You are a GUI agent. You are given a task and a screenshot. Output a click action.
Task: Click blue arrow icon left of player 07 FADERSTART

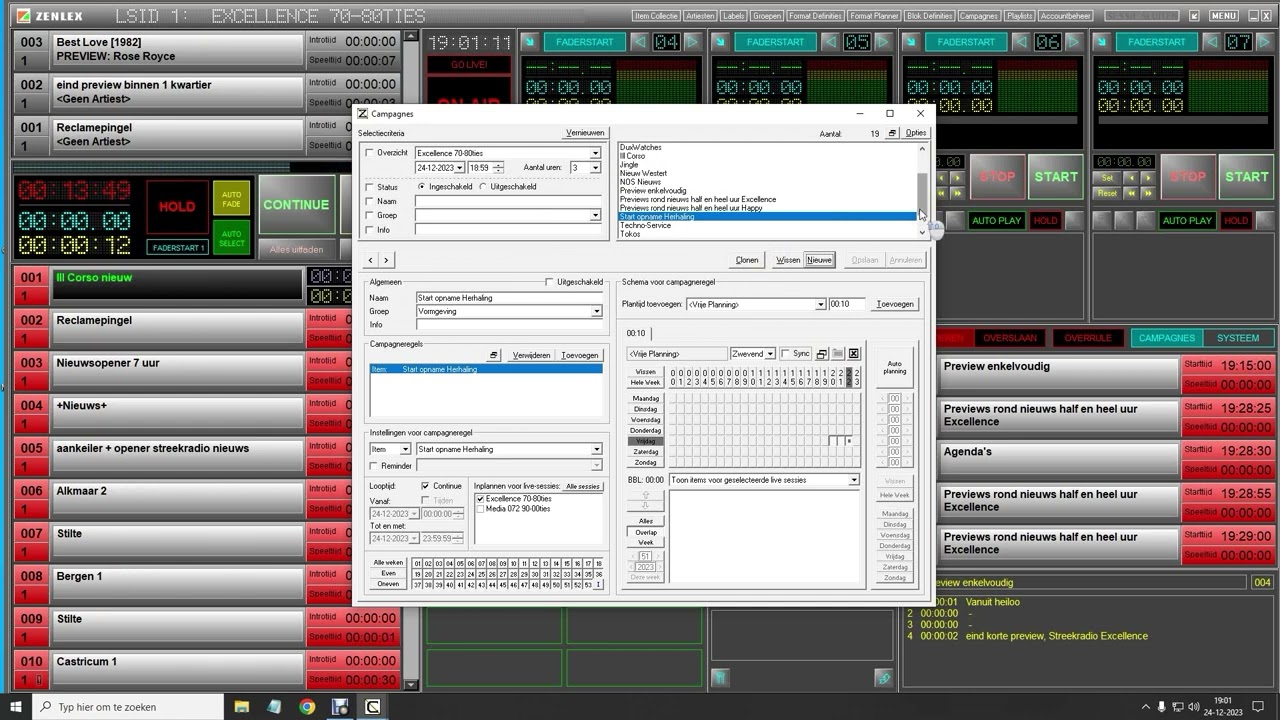click(1102, 42)
